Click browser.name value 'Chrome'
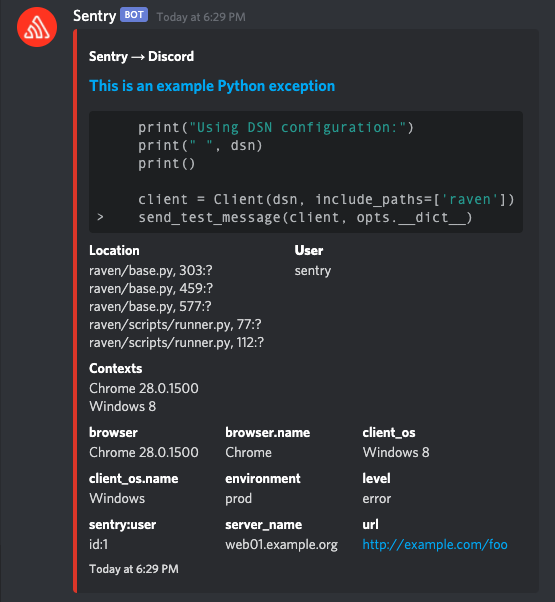 coord(248,452)
